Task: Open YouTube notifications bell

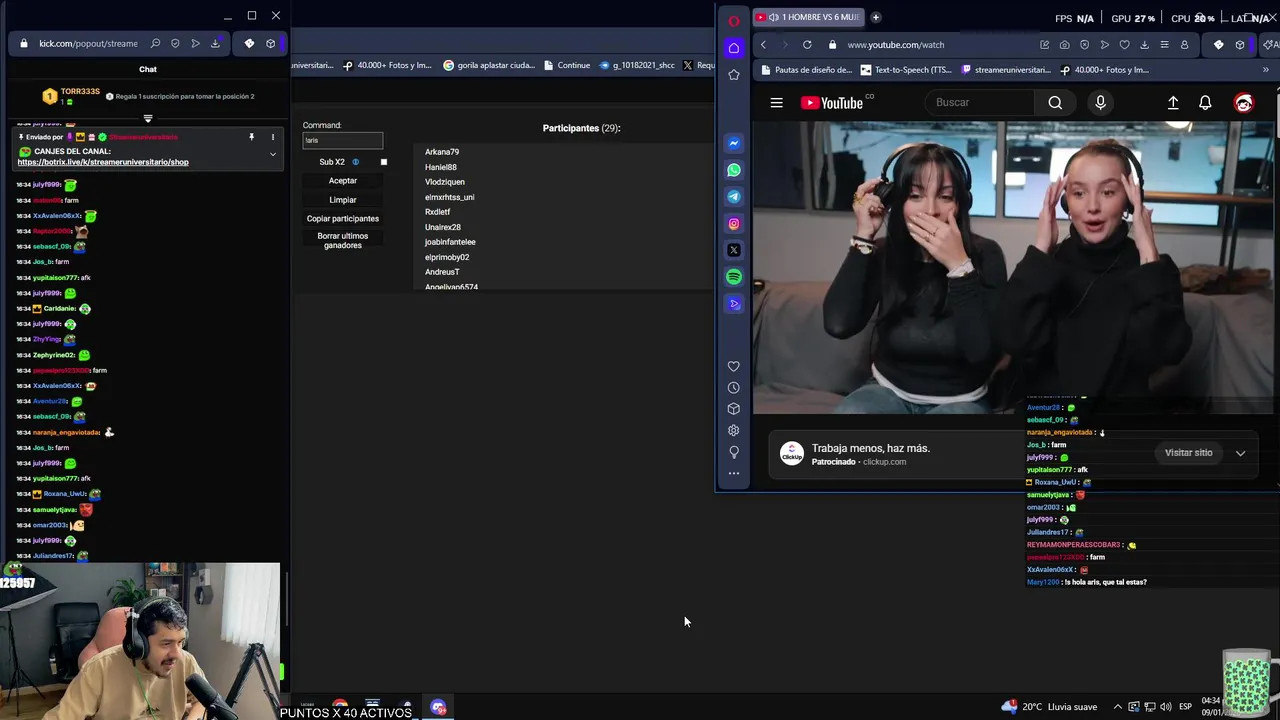Action: (x=1205, y=102)
